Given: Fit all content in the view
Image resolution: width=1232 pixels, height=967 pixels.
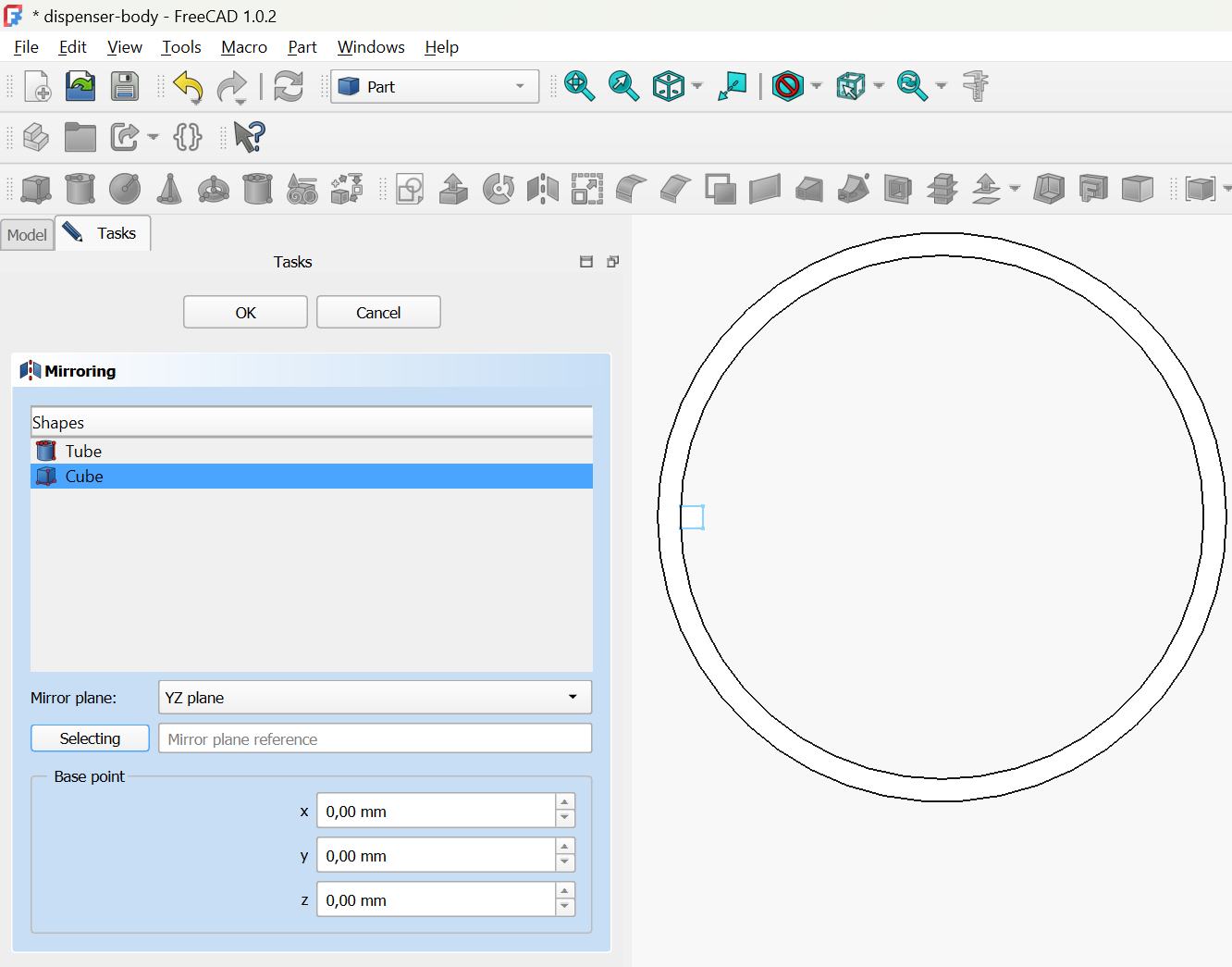Looking at the screenshot, I should [x=580, y=87].
